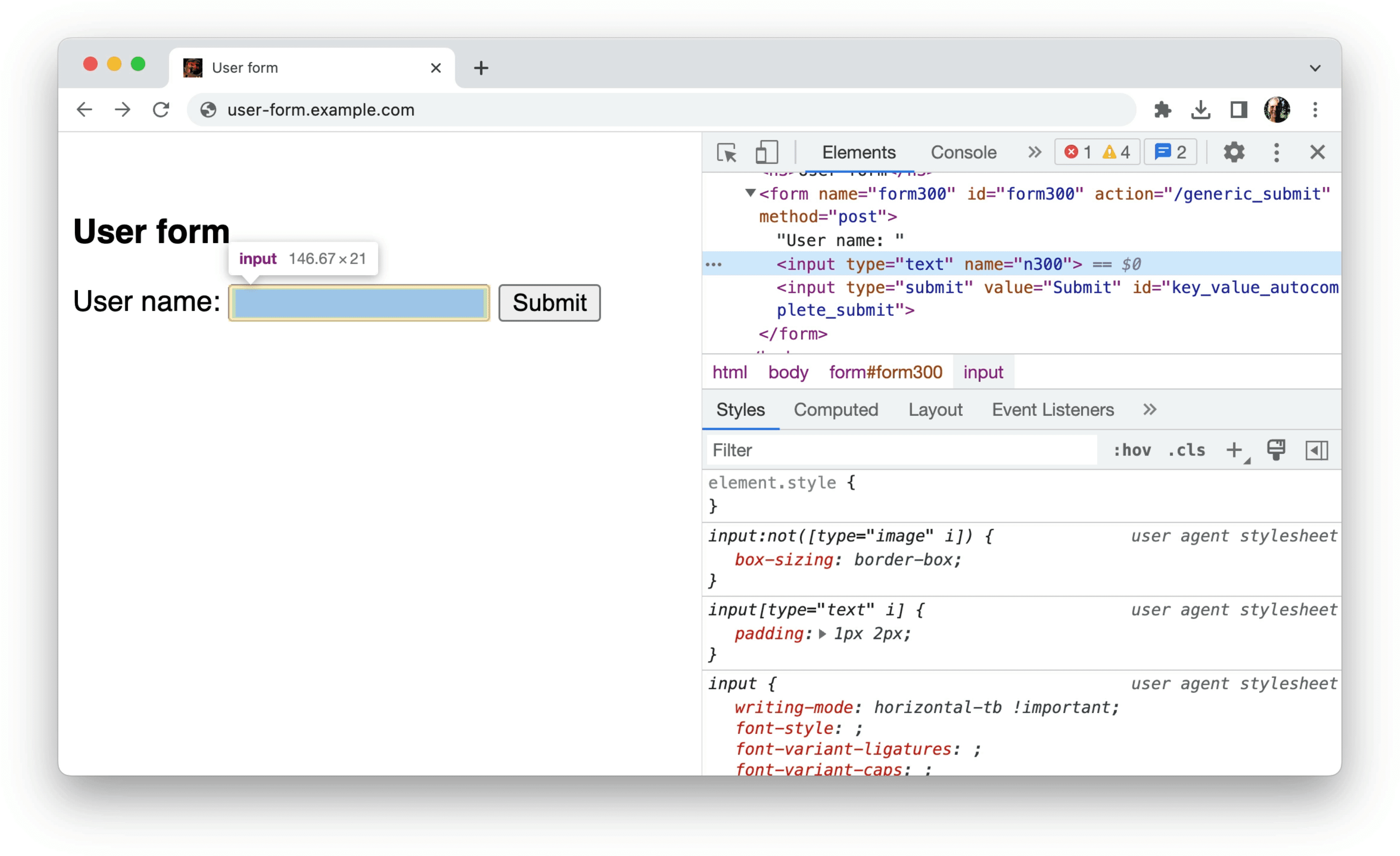1400x856 pixels.
Task: Click the Submit button on the form
Action: (550, 302)
